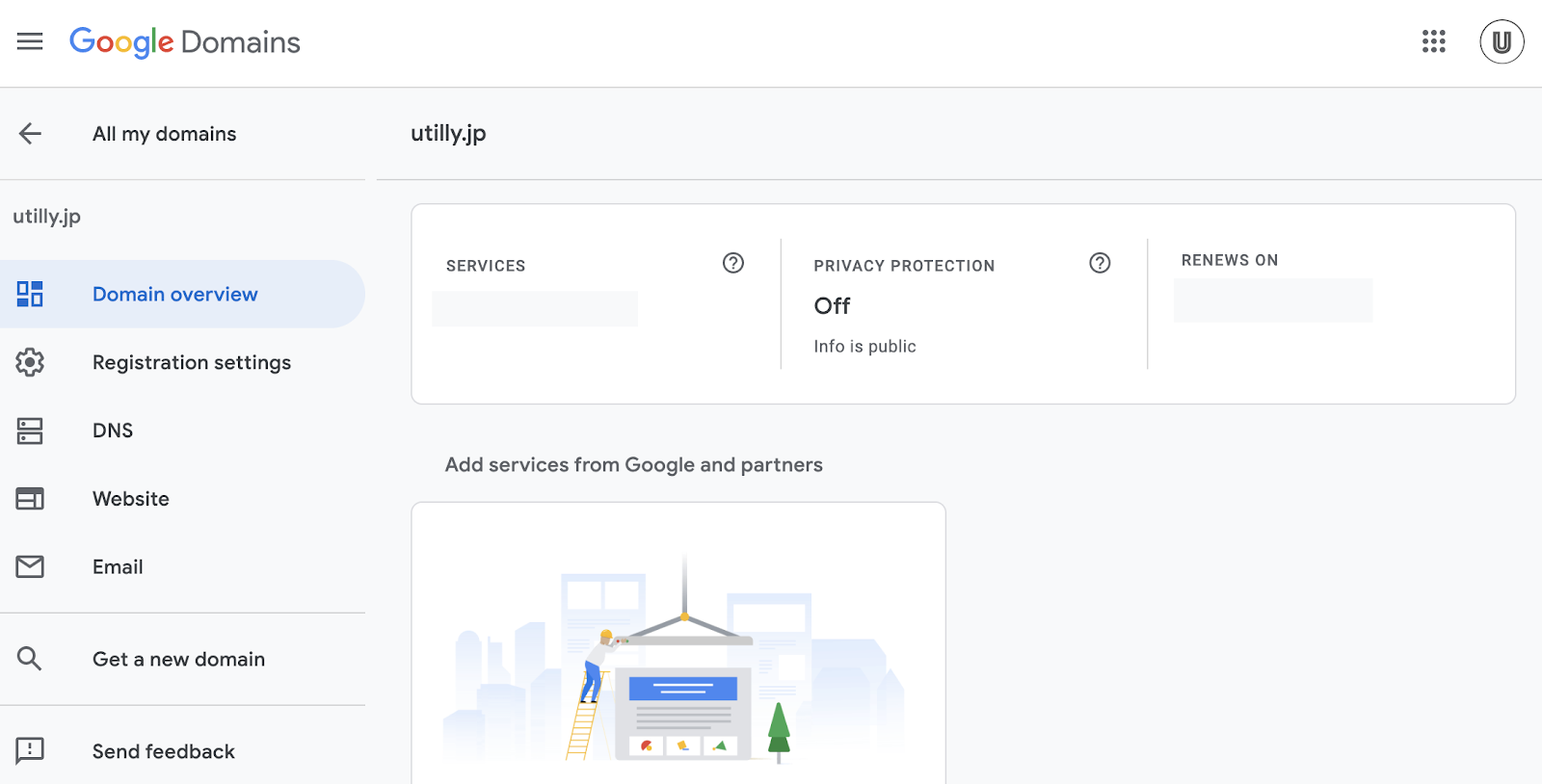Click the utilly.jp sidebar domain label
1542x784 pixels.
coord(46,217)
